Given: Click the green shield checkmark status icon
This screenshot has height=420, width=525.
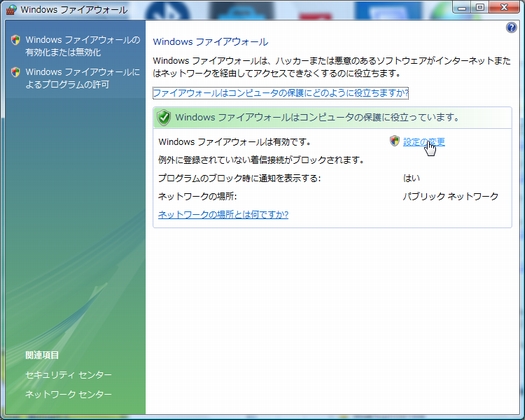Looking at the screenshot, I should [x=164, y=118].
